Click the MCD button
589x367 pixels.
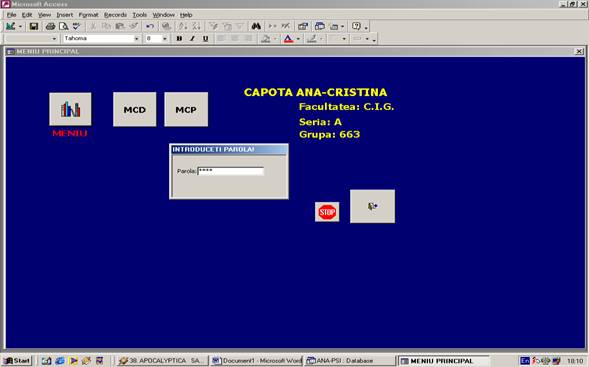pyautogui.click(x=134, y=110)
